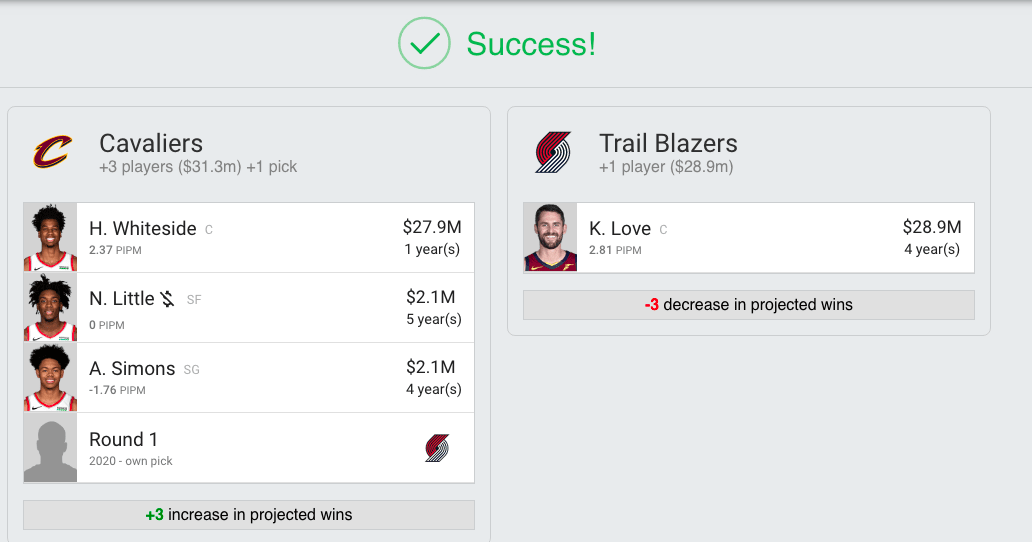Click the Round 1 pick silhouette placeholder
Viewport: 1032px width, 542px height.
50,448
